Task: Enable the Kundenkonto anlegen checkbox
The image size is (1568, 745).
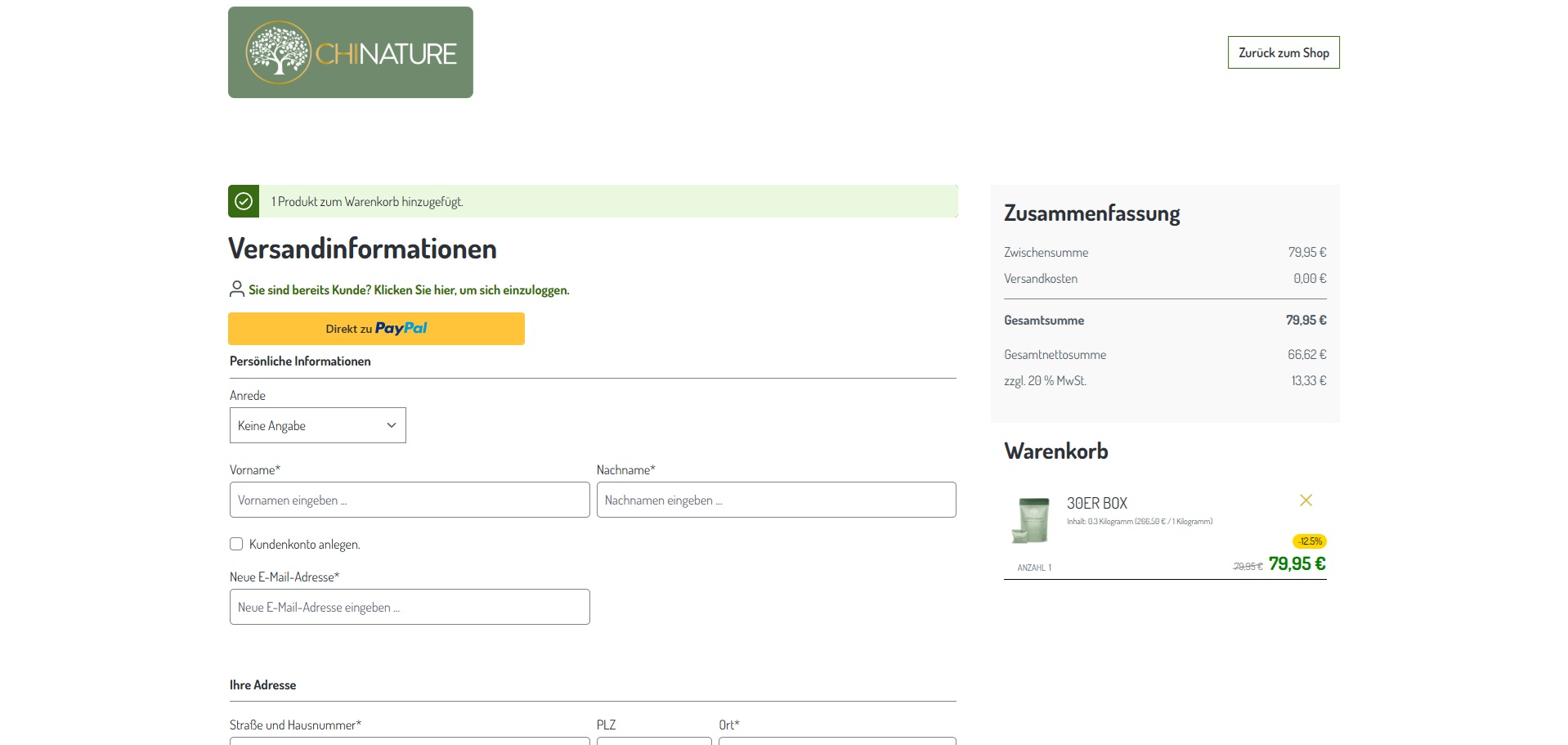Action: point(236,544)
